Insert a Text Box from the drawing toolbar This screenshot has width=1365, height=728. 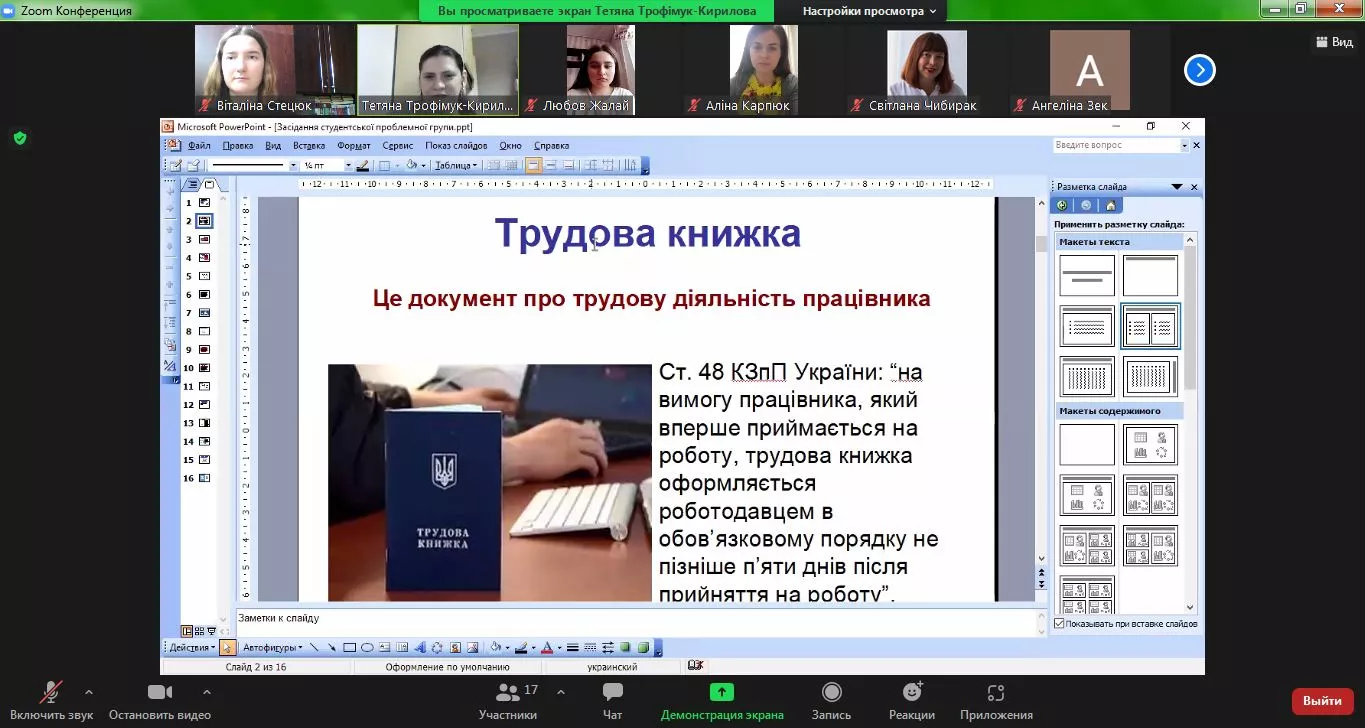click(383, 647)
